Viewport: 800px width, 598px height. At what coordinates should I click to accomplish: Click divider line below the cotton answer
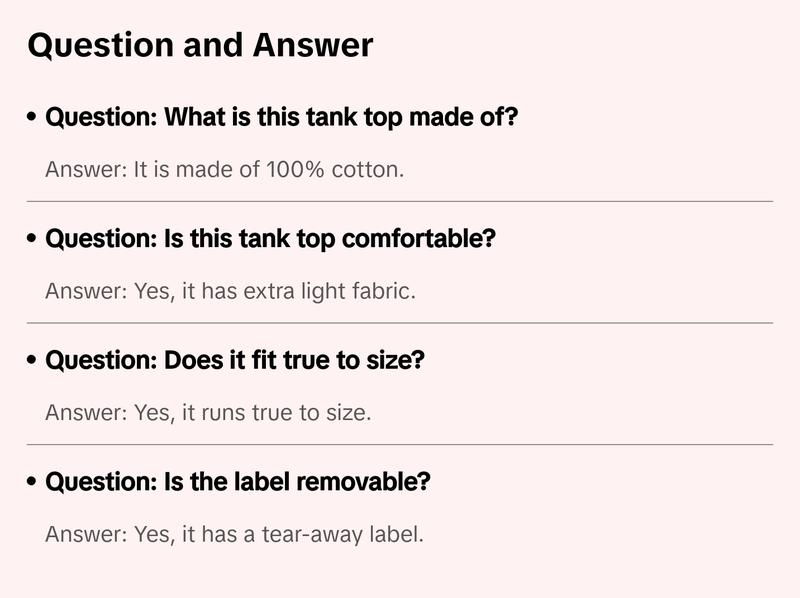coord(400,201)
